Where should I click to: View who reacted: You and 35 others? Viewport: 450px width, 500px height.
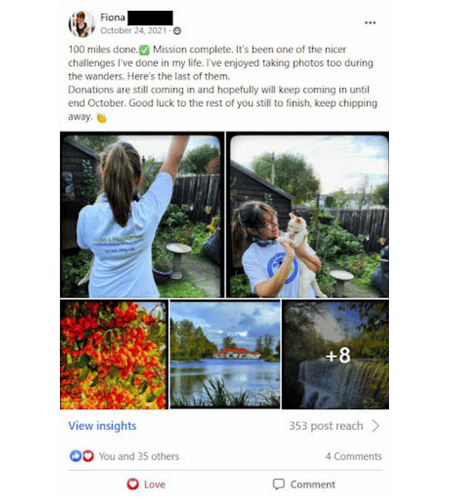click(x=139, y=456)
